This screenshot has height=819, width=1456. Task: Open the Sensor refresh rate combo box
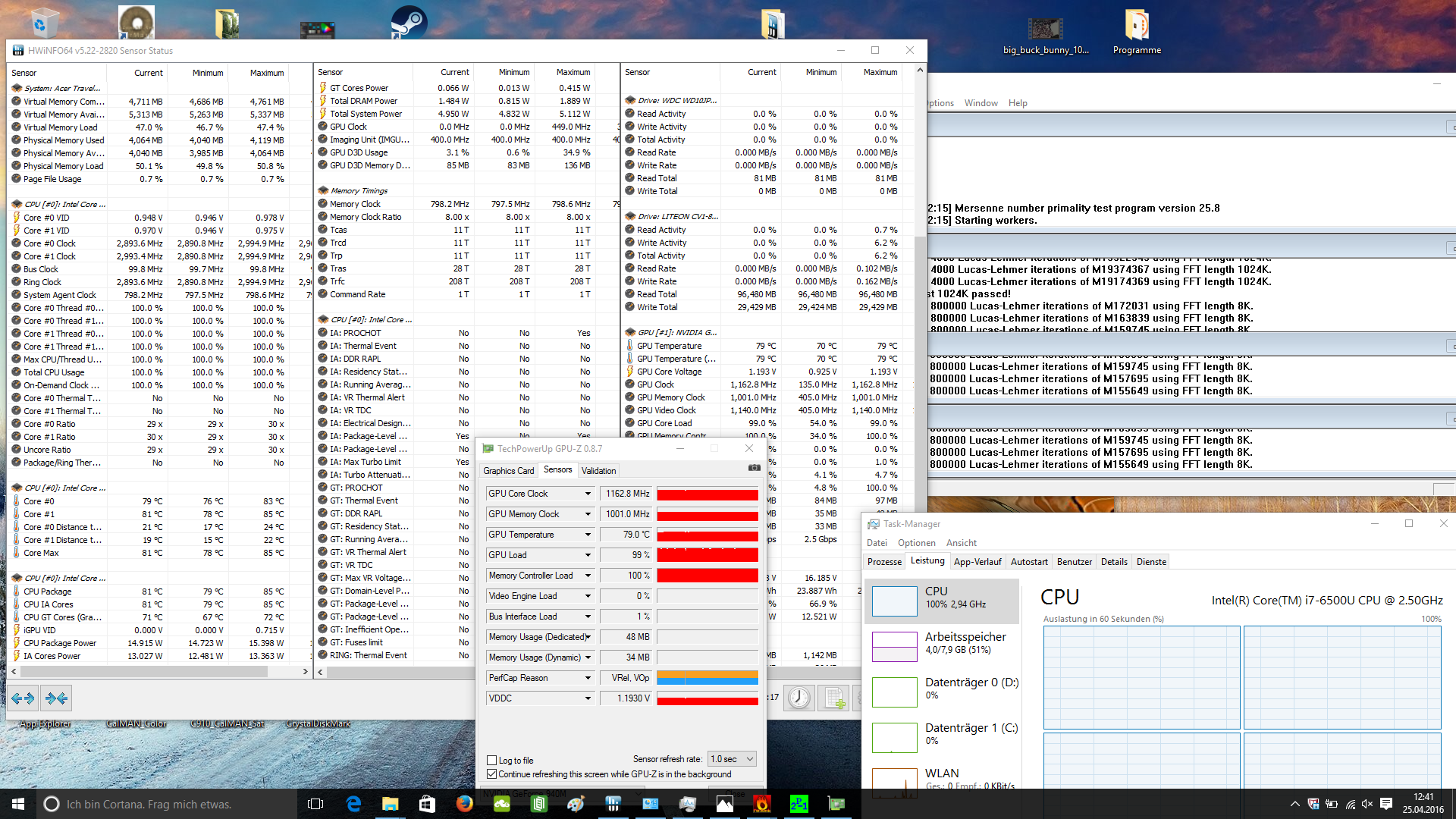(x=732, y=759)
